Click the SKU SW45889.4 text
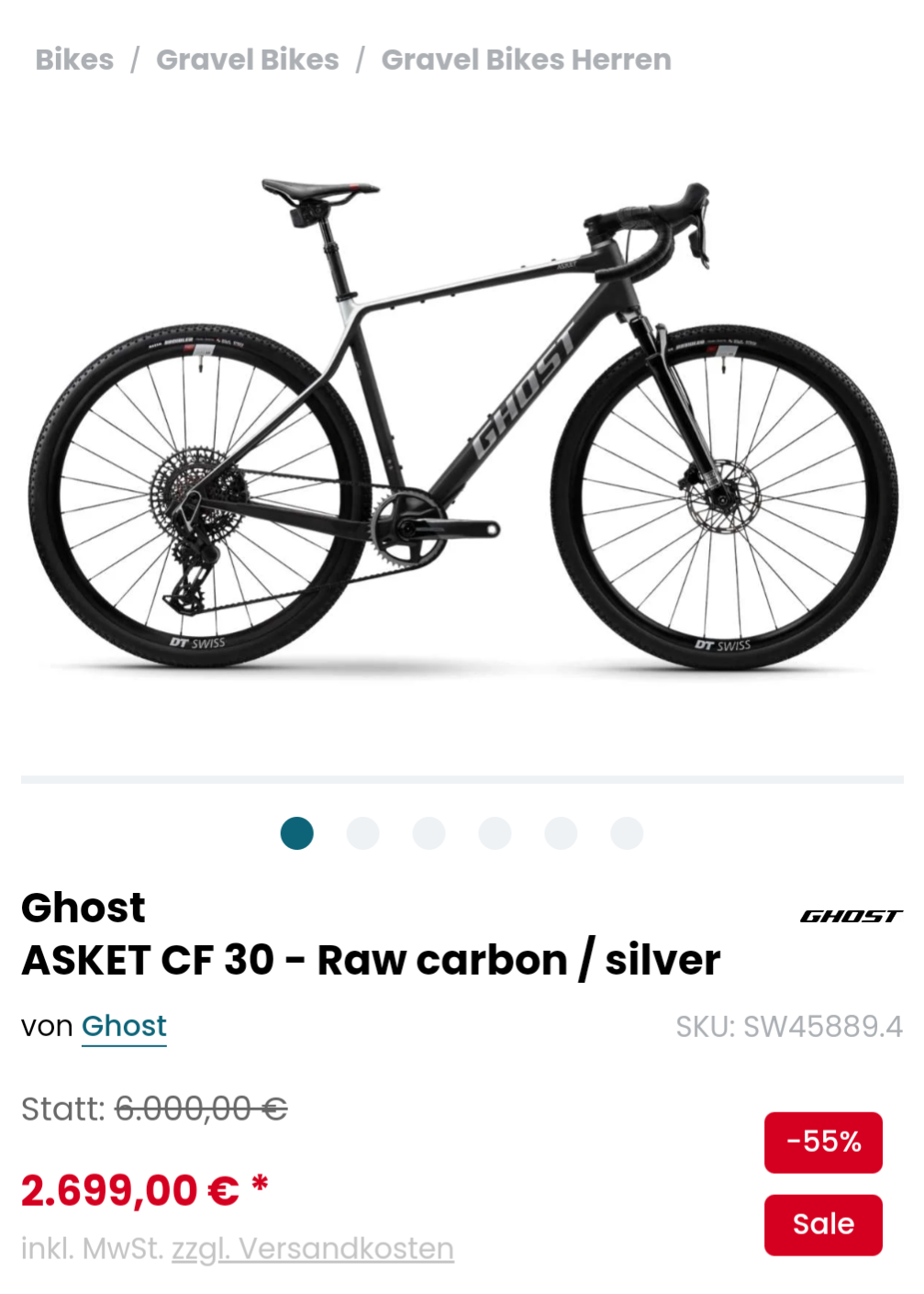 789,1026
